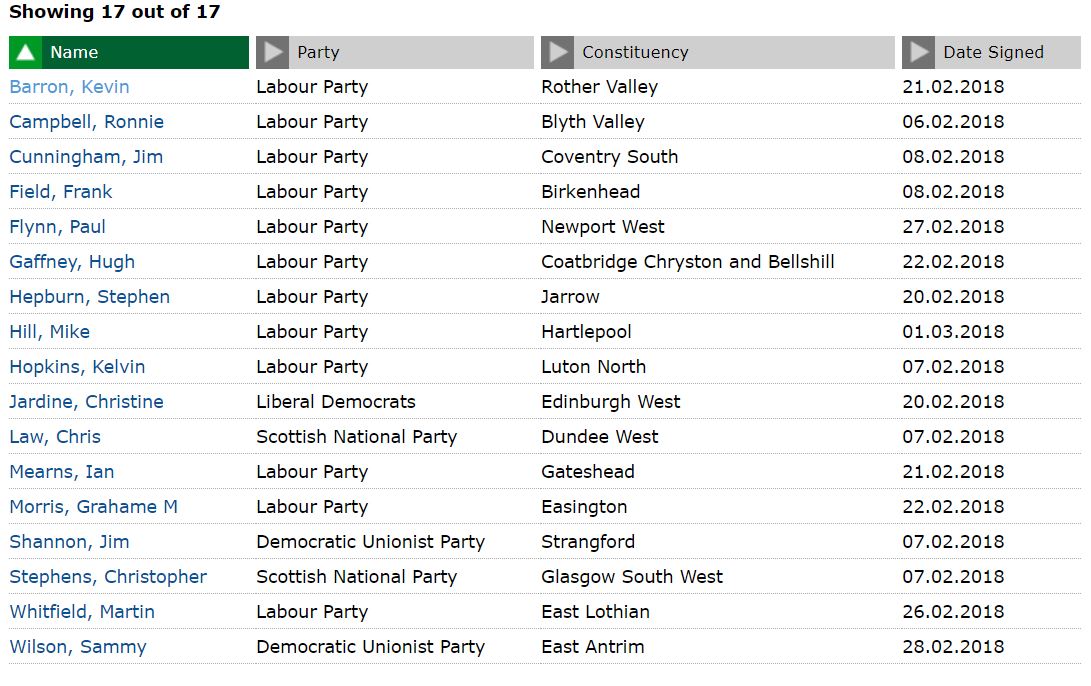Open Barron, Kevin's profile link
The height and width of the screenshot is (686, 1091).
click(70, 87)
